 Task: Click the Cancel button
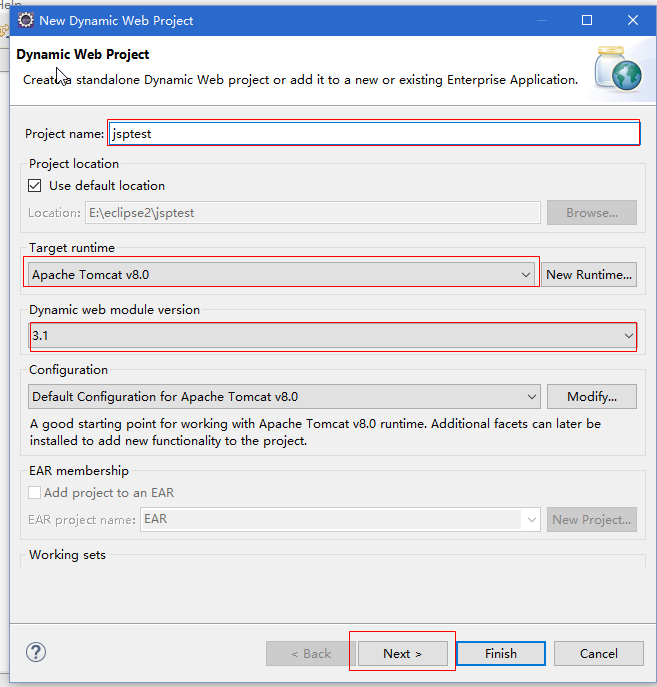click(x=598, y=654)
